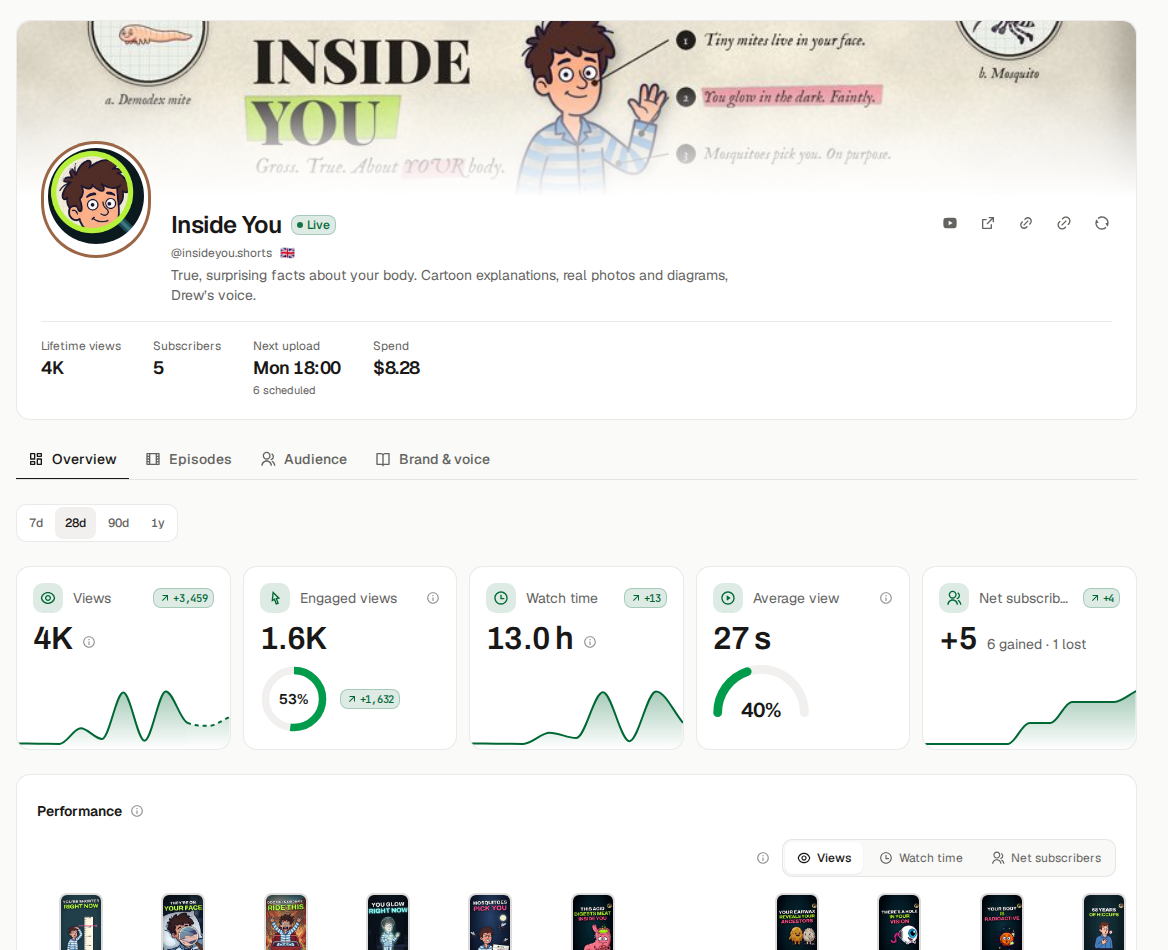1168x950 pixels.
Task: Open the 68 Years of Hiccups thumbnail
Action: pos(1104,922)
